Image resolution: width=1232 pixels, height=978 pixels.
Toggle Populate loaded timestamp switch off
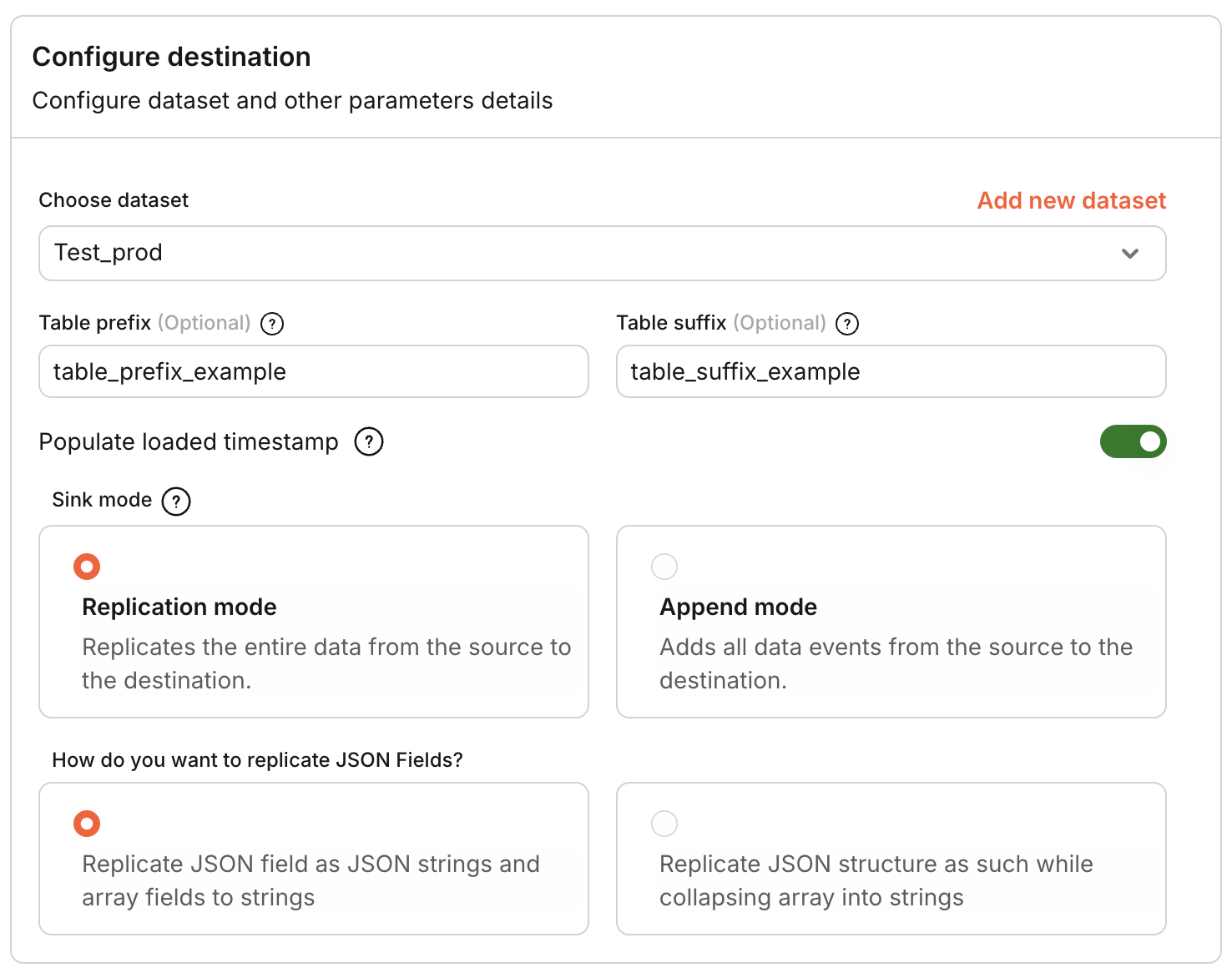(1133, 441)
